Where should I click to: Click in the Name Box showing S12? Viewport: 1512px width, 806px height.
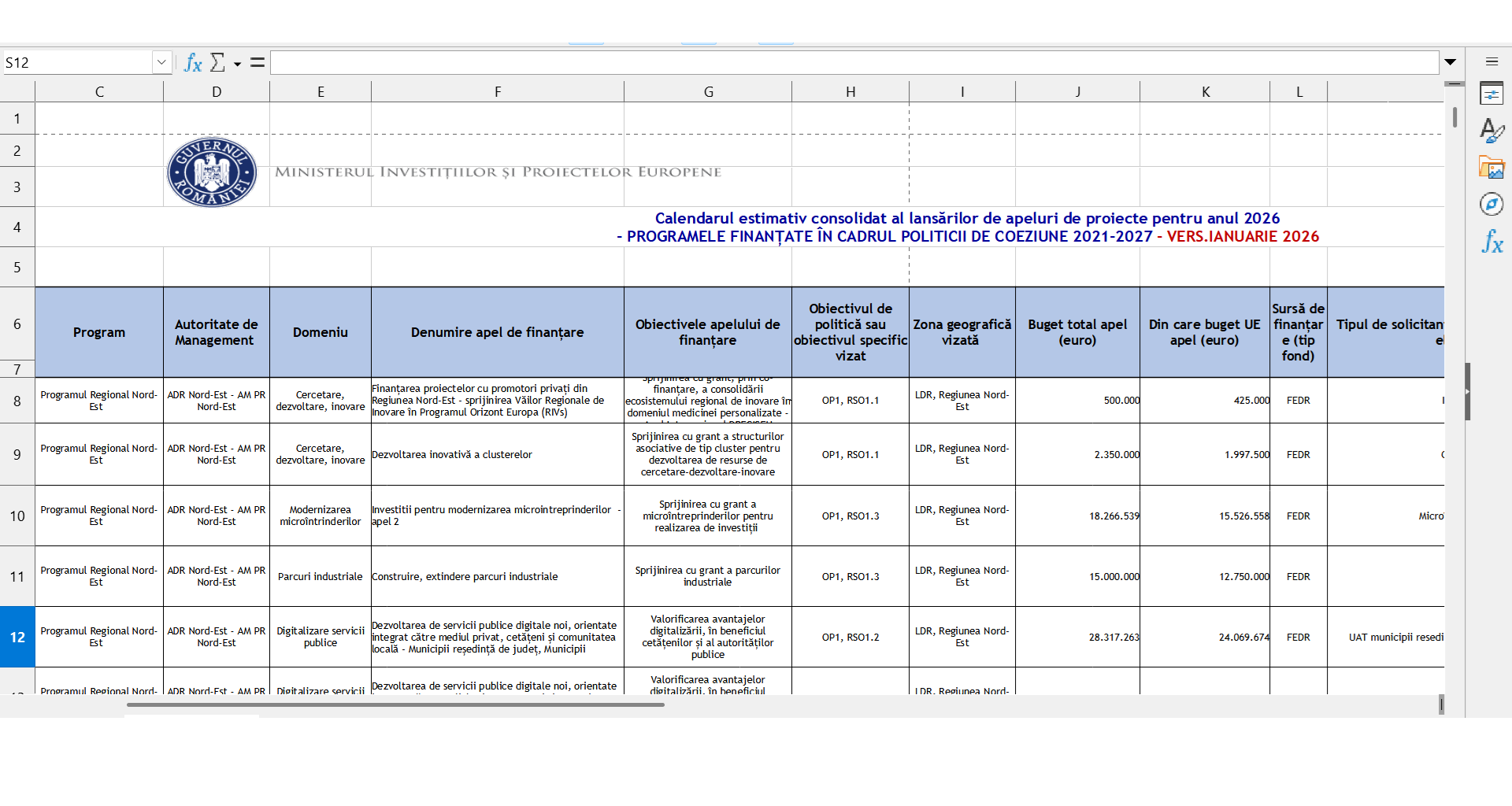pyautogui.click(x=77, y=63)
